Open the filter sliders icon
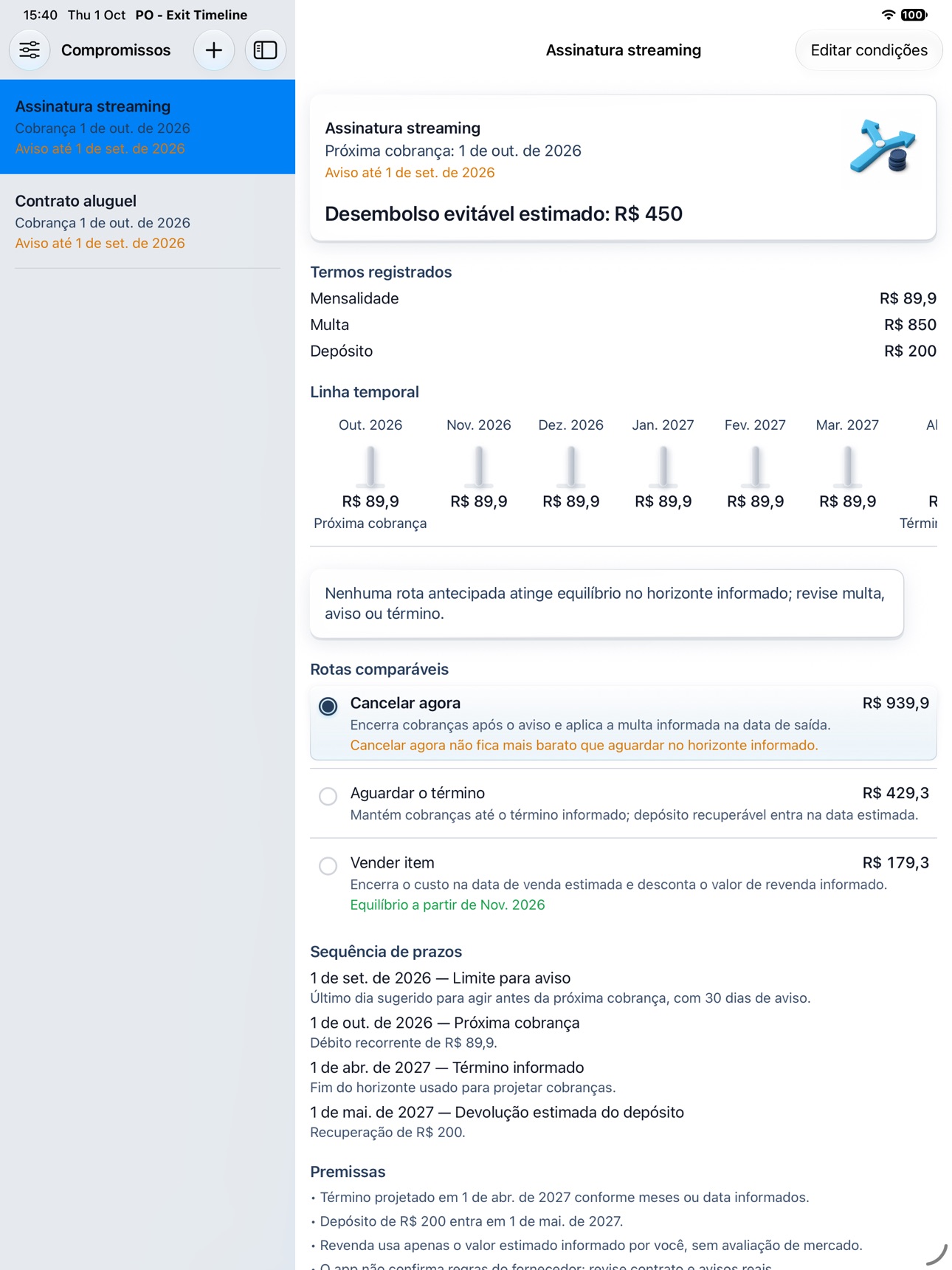952x1270 pixels. (30, 50)
